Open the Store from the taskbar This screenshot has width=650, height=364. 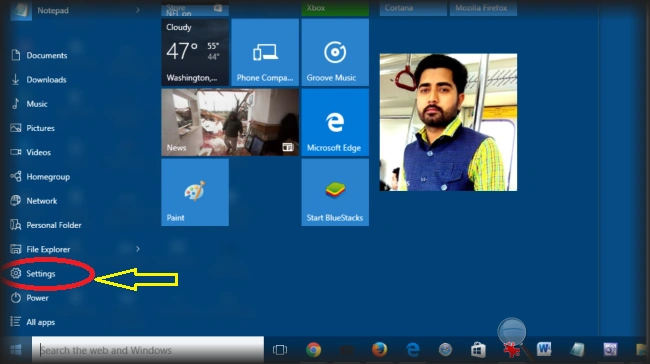pos(478,350)
